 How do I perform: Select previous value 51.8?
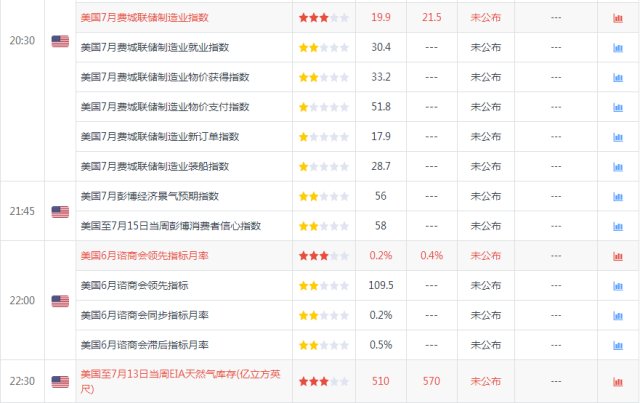[381, 107]
